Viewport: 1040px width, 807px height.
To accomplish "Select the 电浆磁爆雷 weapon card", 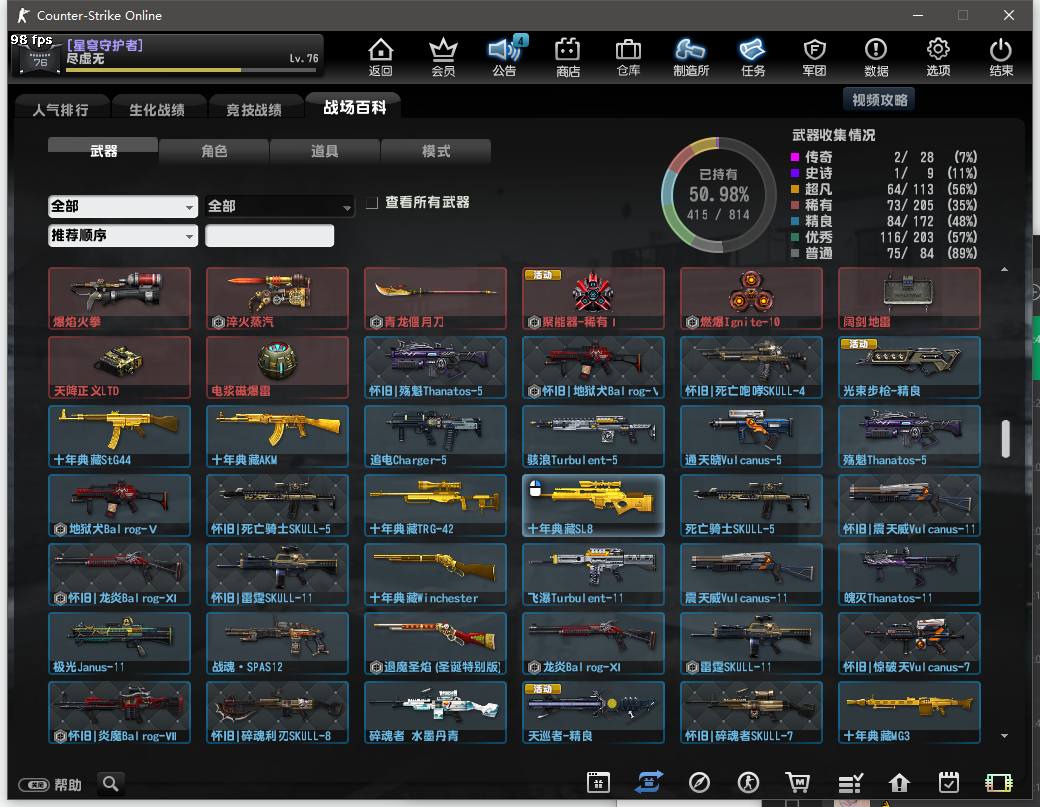I will coord(277,367).
